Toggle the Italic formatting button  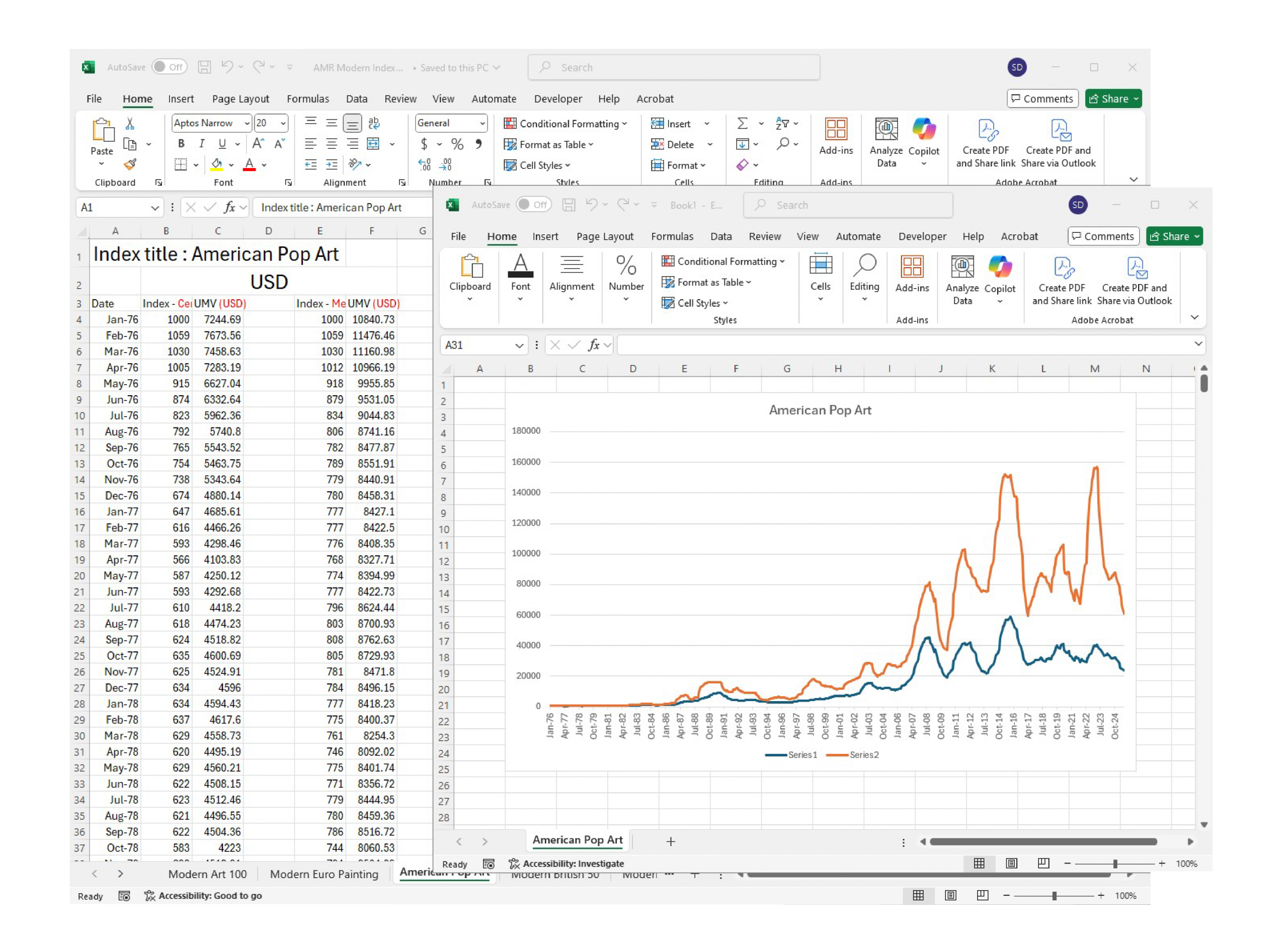[x=201, y=144]
